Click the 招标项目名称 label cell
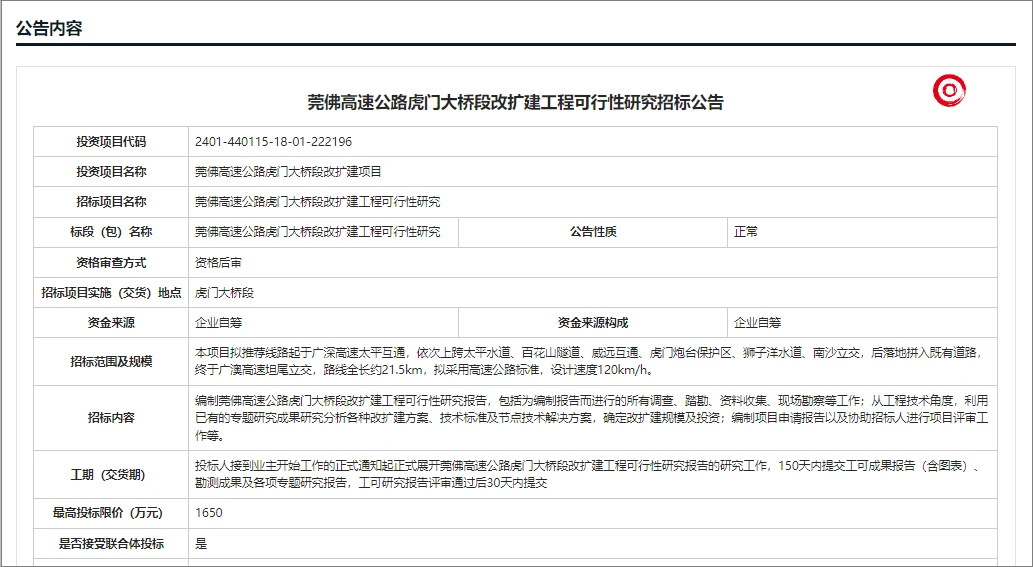 coord(111,202)
